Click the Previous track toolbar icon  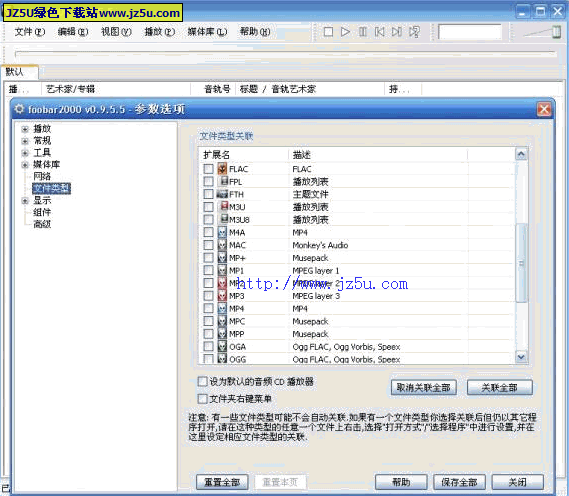[x=380, y=32]
